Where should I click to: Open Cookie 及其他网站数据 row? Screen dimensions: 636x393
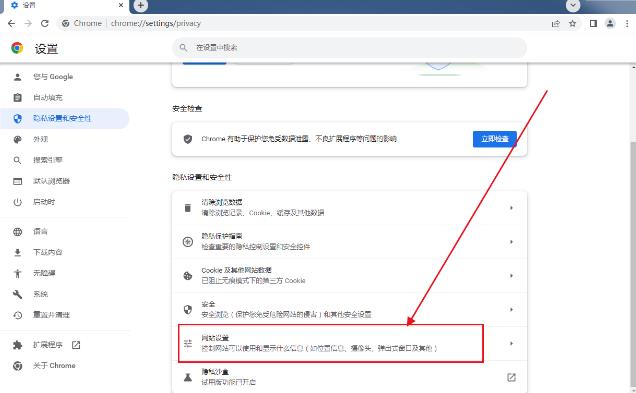coord(349,276)
